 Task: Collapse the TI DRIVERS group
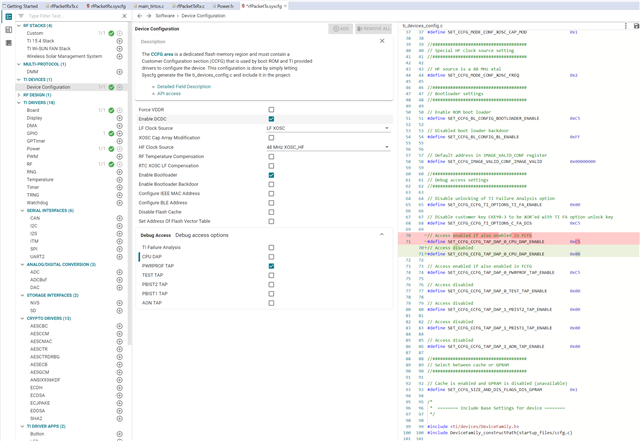tap(19, 103)
